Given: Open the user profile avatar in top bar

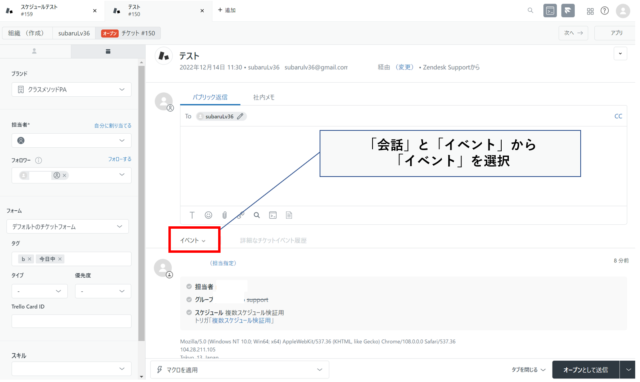Looking at the screenshot, I should [623, 11].
